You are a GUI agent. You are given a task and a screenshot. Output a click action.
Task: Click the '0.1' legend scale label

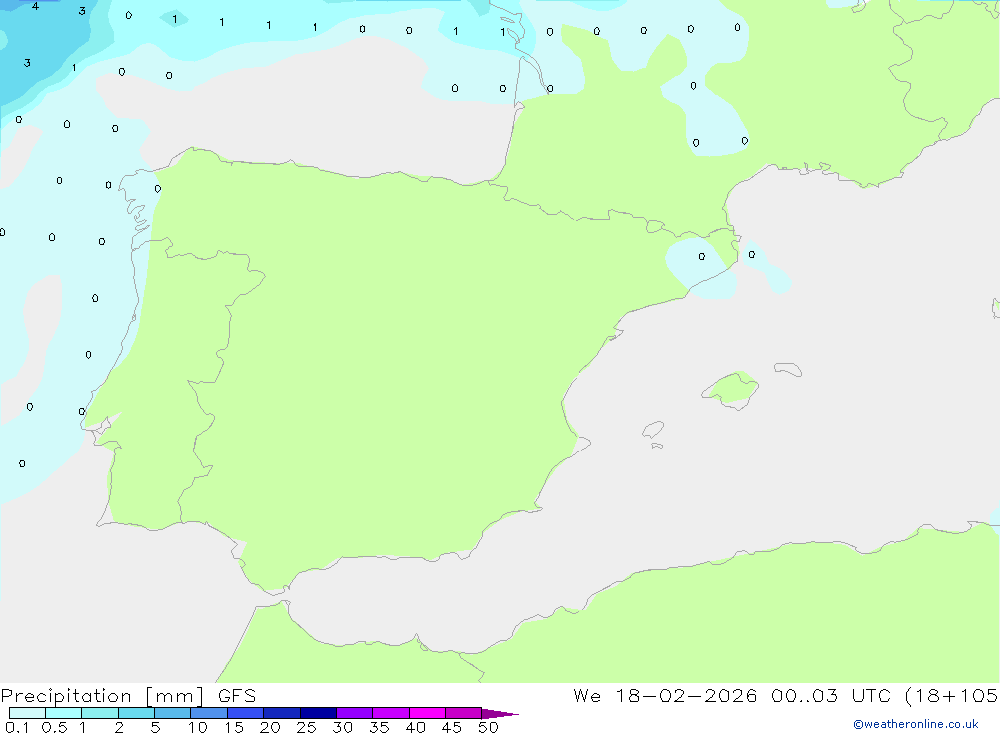tap(17, 727)
